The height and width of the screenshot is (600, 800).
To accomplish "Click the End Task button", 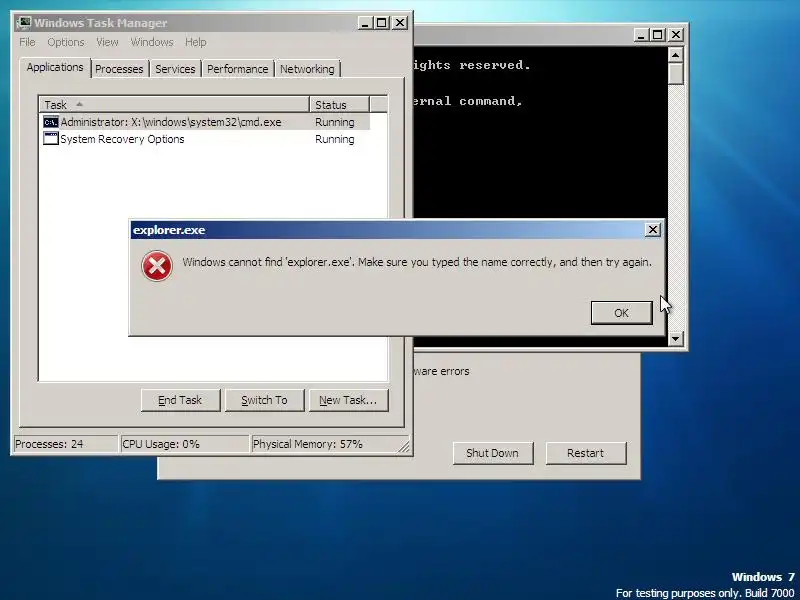I will click(180, 400).
